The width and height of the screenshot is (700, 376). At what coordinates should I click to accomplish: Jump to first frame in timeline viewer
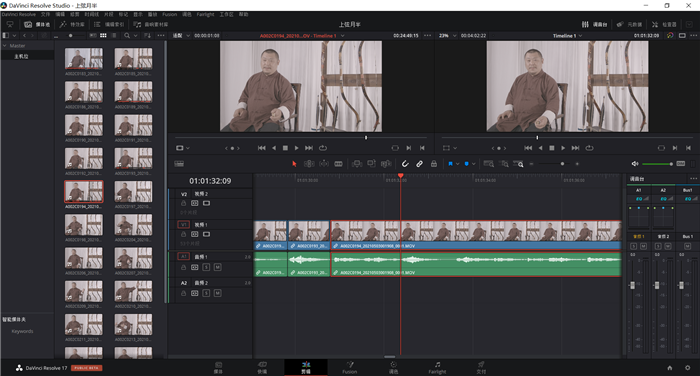[x=528, y=148]
